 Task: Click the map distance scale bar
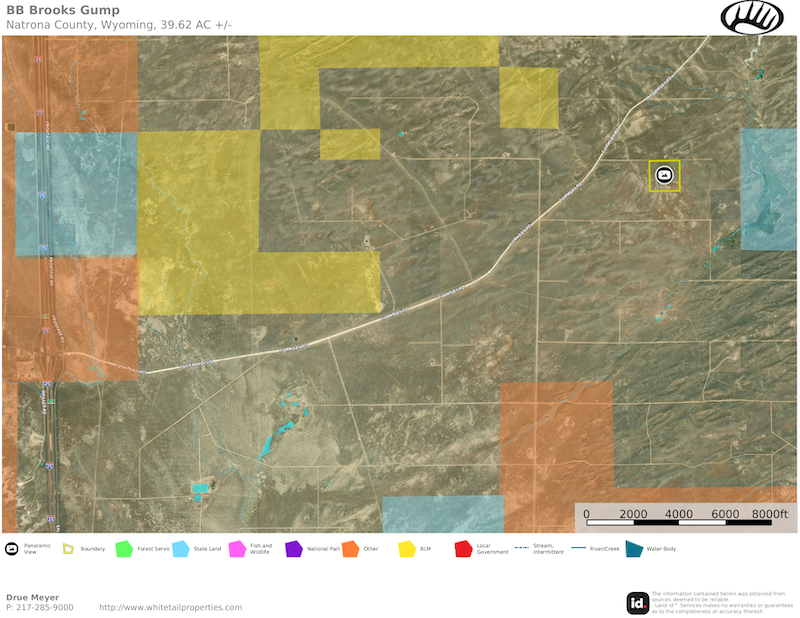(686, 523)
